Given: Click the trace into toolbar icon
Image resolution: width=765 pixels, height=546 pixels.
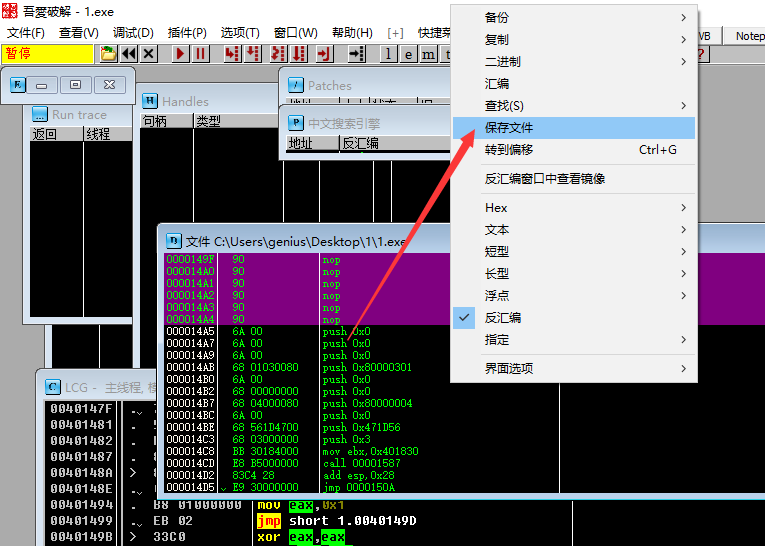Looking at the screenshot, I should [279, 54].
